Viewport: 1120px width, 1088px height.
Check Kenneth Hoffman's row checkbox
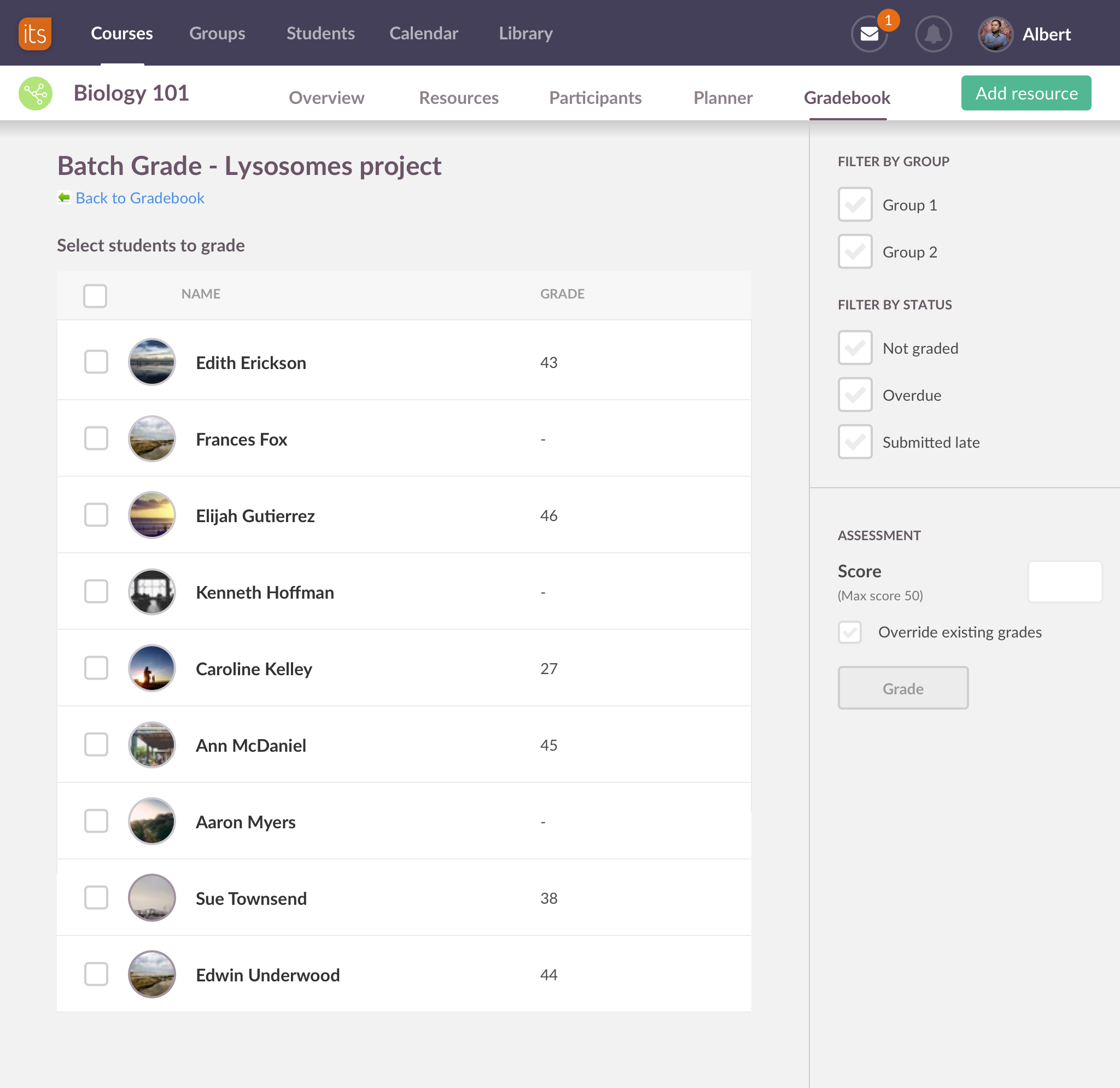pyautogui.click(x=96, y=592)
